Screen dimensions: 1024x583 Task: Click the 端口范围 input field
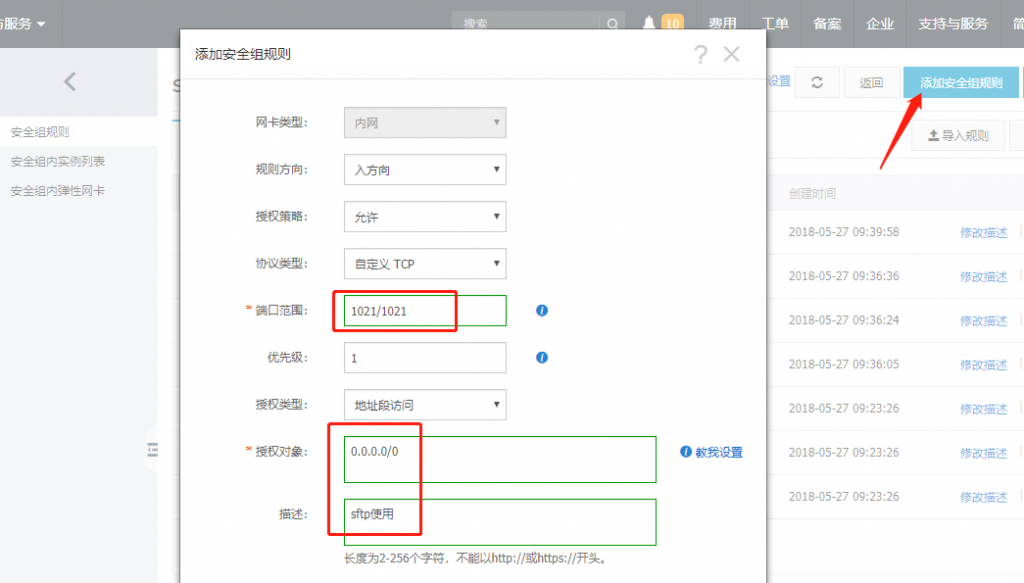point(424,311)
